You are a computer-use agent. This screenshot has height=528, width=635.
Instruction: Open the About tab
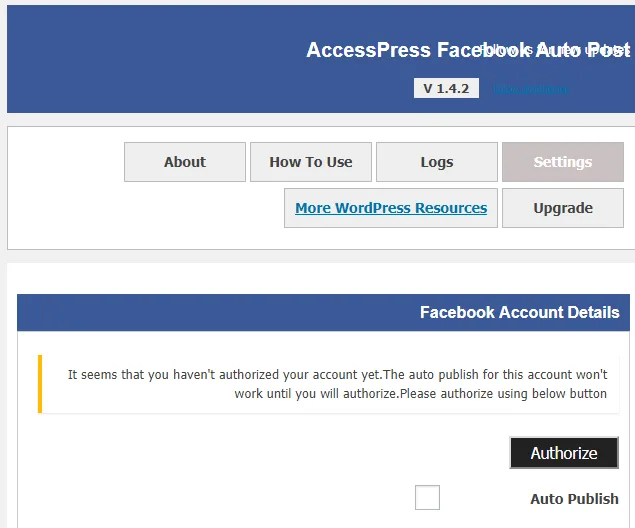(185, 162)
